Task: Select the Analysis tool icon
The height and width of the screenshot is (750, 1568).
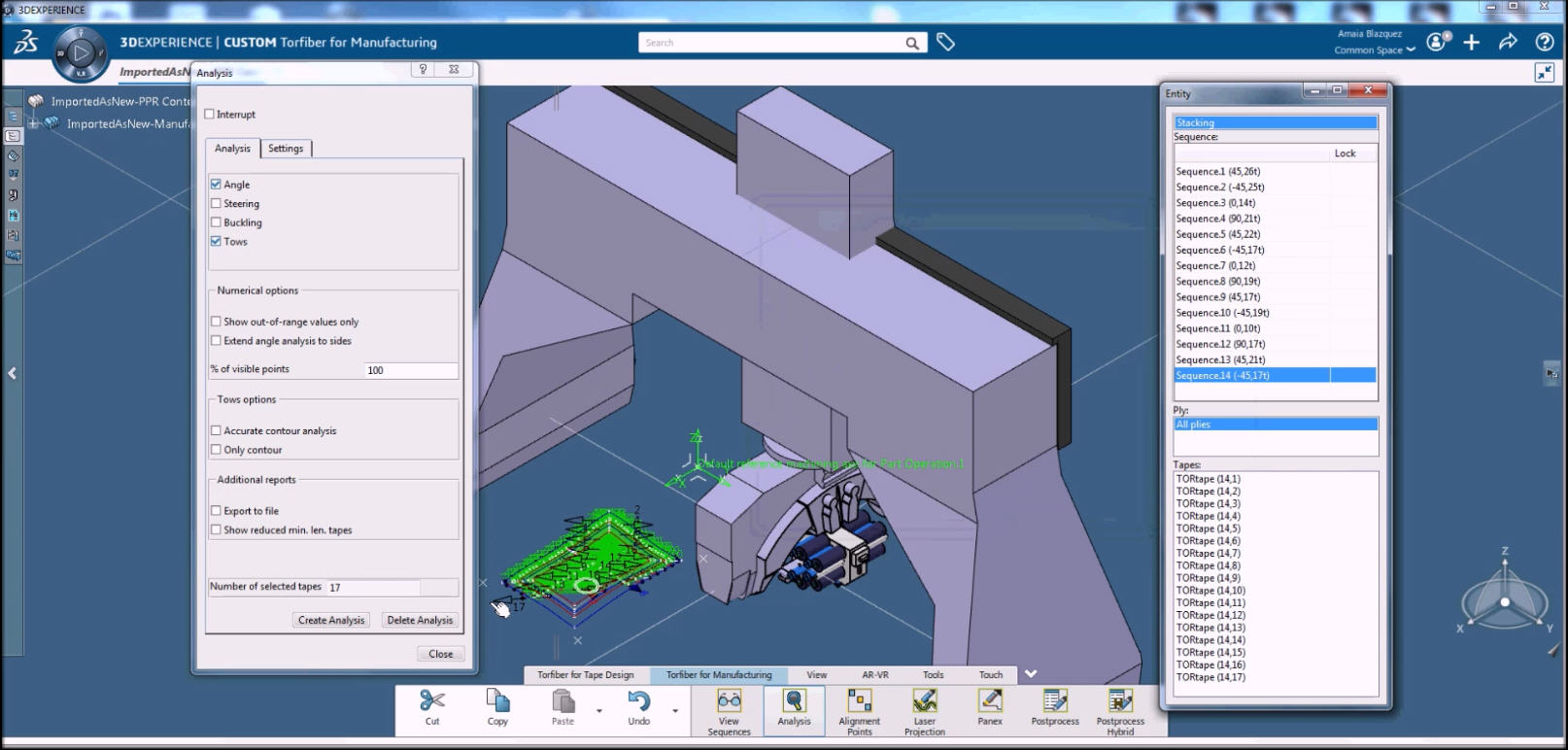Action: pos(794,700)
